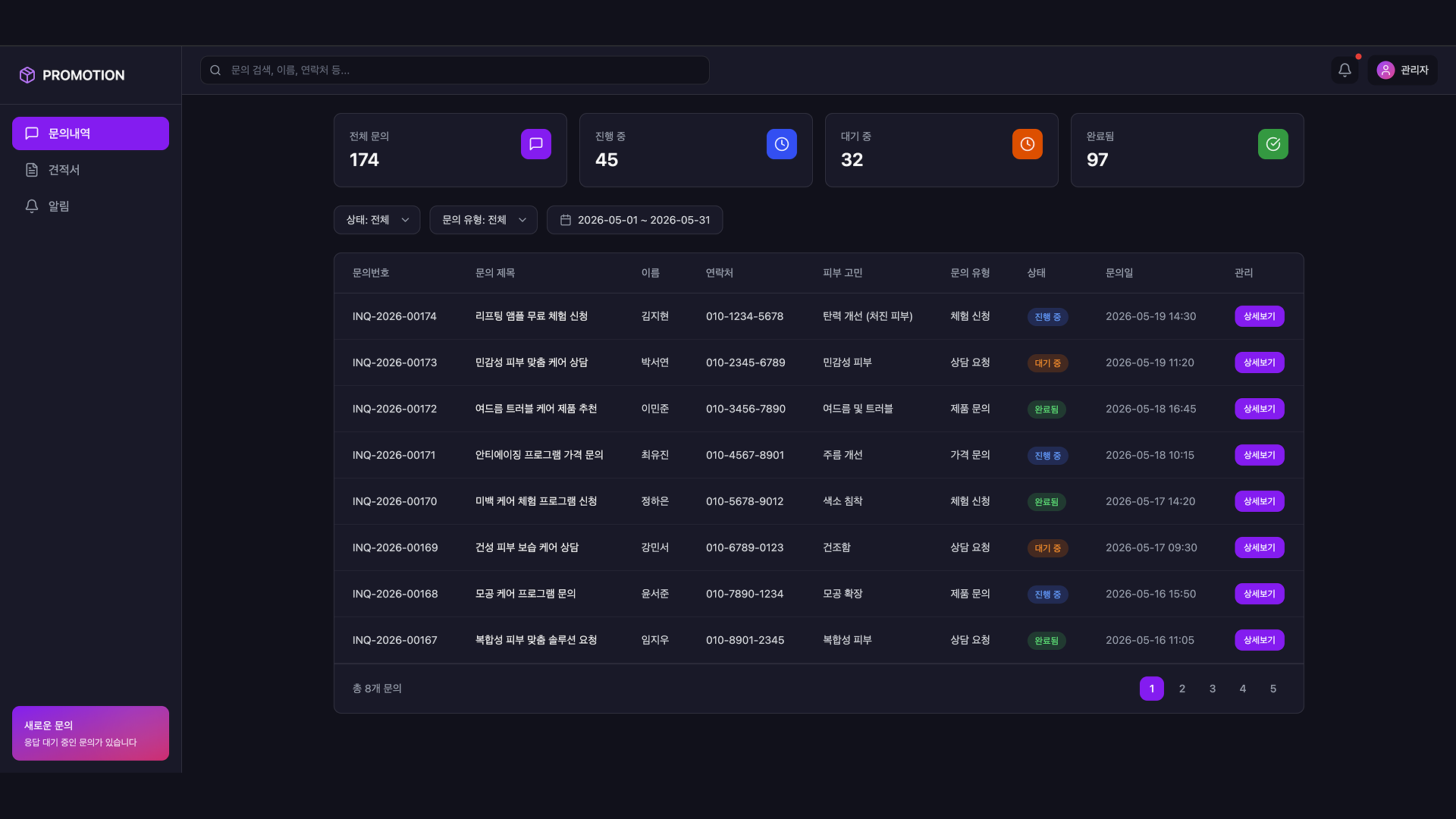1456x819 pixels.
Task: Click 상세보기 for INQ-2026-00173
Action: [1260, 362]
